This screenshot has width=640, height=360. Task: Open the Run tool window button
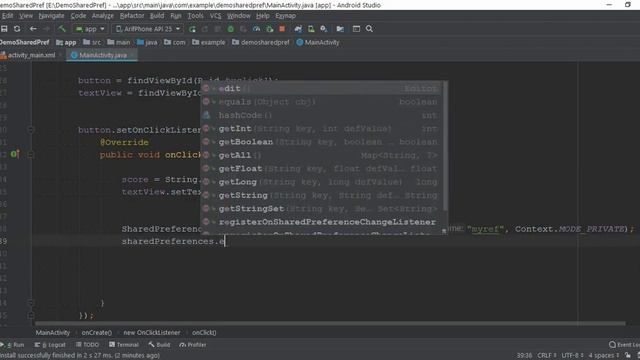13,345
